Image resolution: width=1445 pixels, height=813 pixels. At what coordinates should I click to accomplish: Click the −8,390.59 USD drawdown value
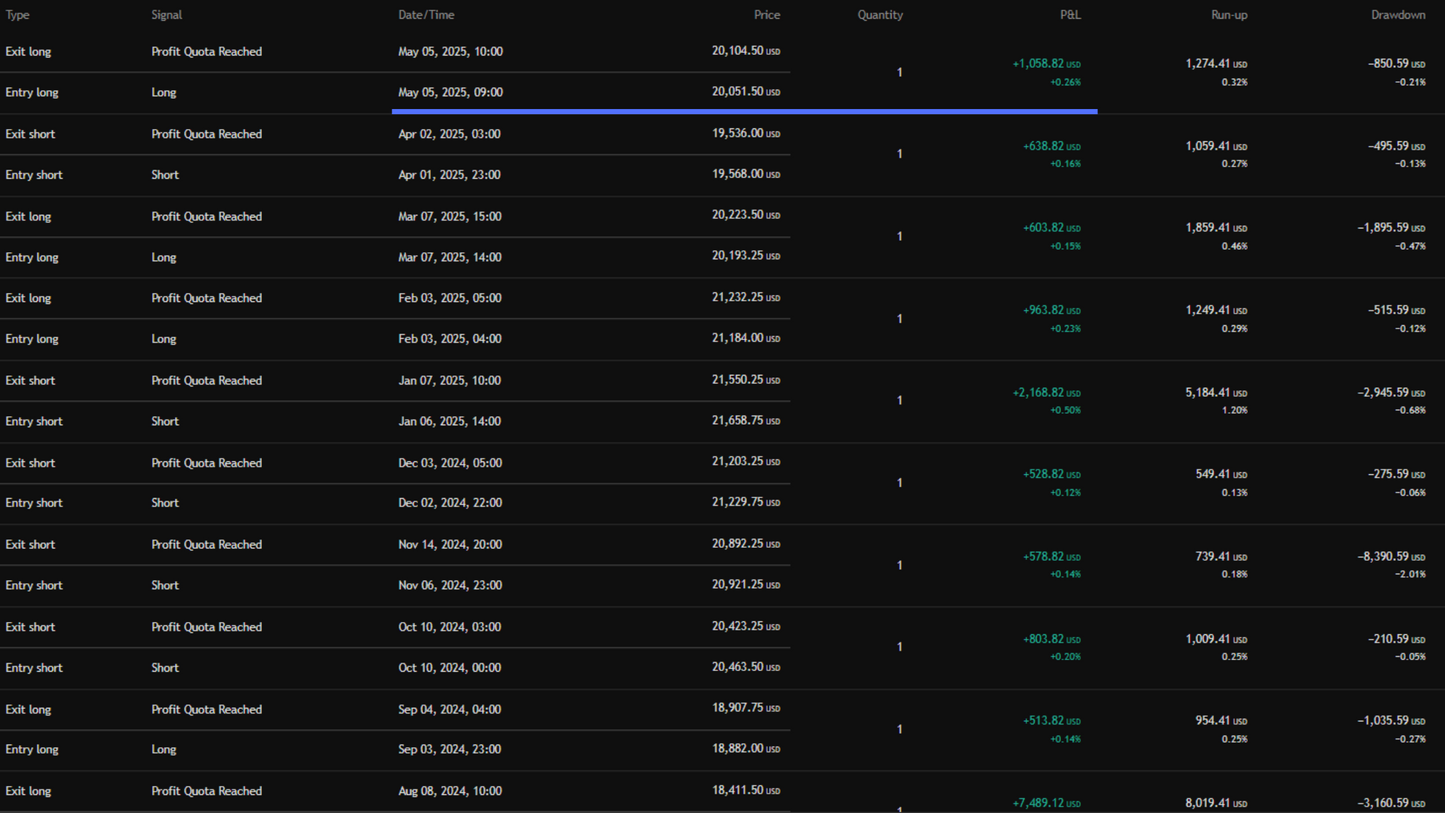(1391, 557)
